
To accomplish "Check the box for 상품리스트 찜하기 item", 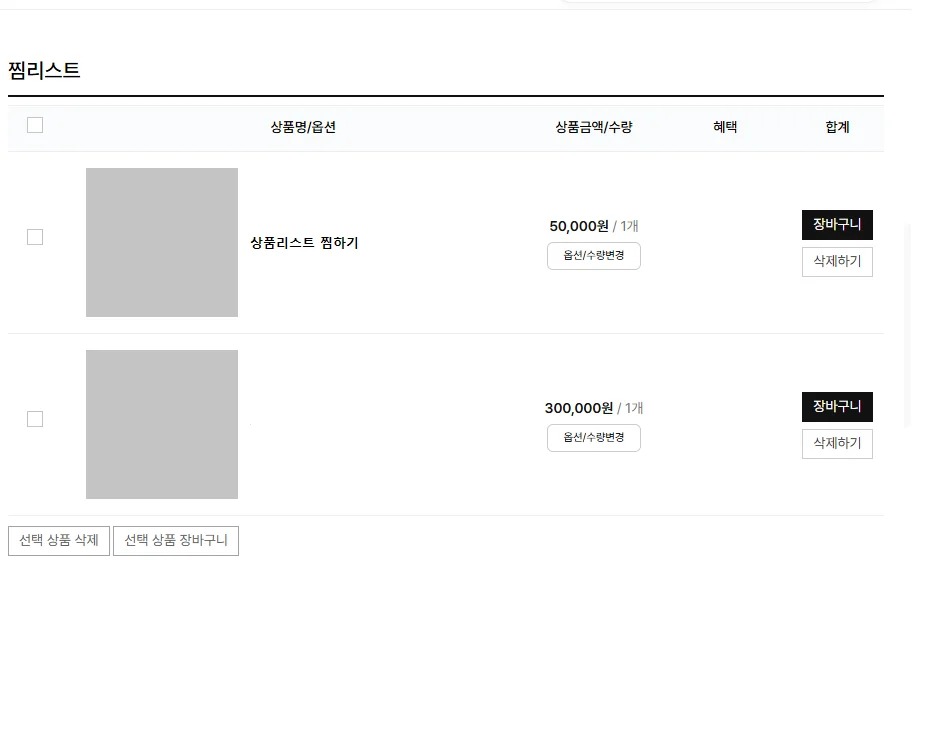I will 35,237.
